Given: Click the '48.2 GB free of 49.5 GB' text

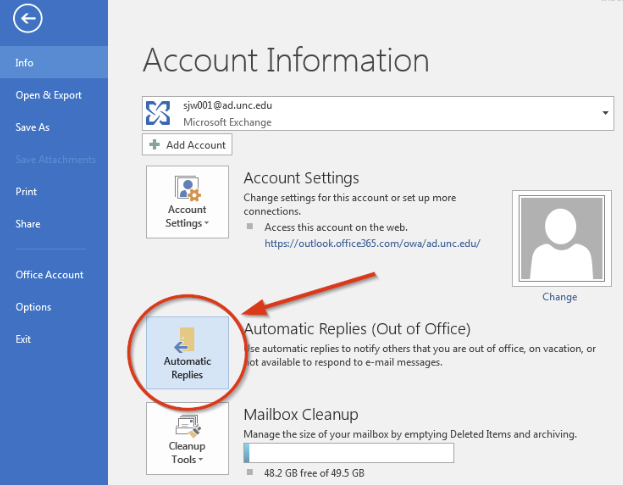Looking at the screenshot, I should (x=314, y=473).
